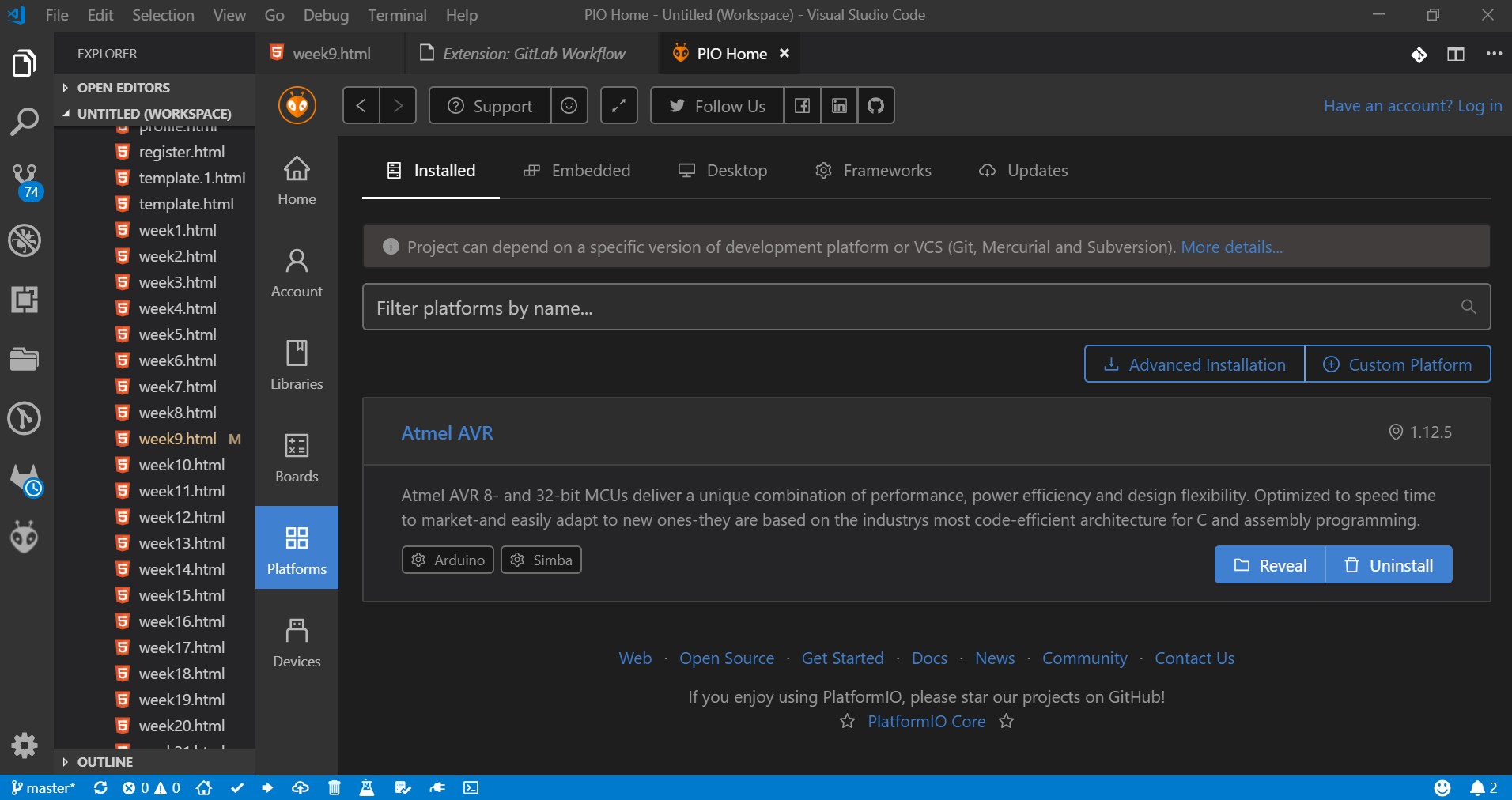Viewport: 1512px width, 800px height.
Task: Open Account in PIO sidebar
Action: [297, 274]
